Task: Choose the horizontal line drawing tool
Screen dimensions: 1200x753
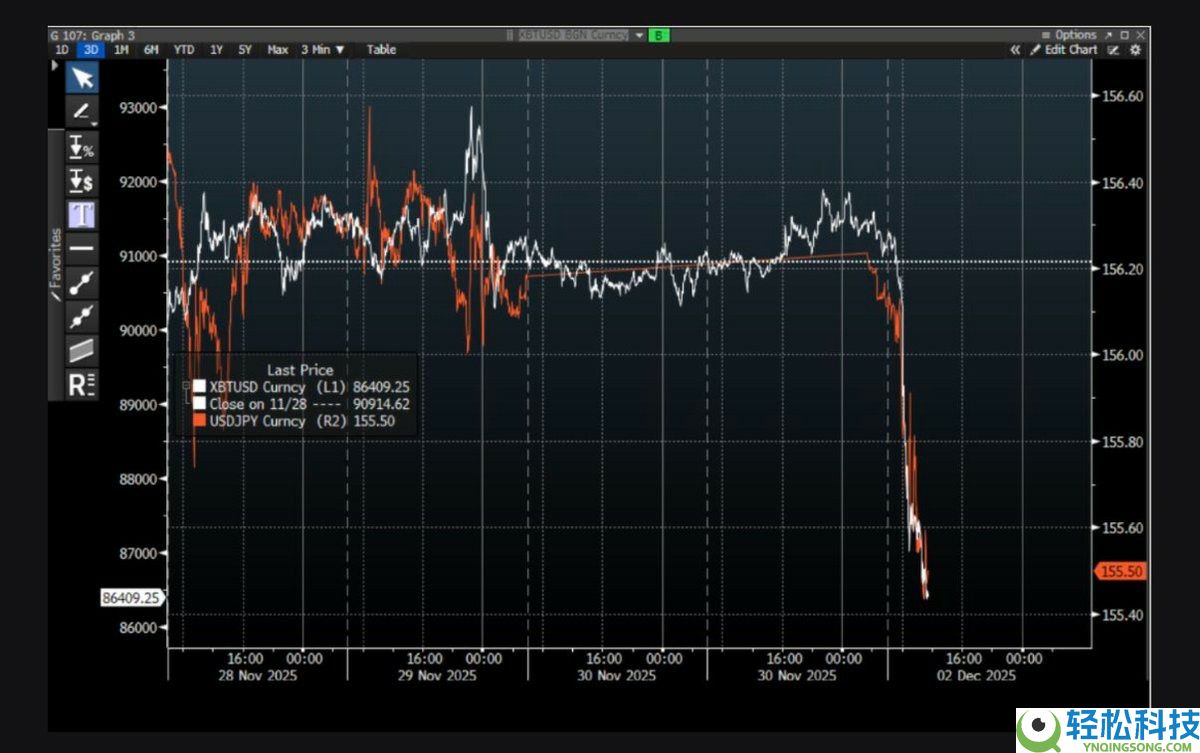Action: (x=81, y=247)
